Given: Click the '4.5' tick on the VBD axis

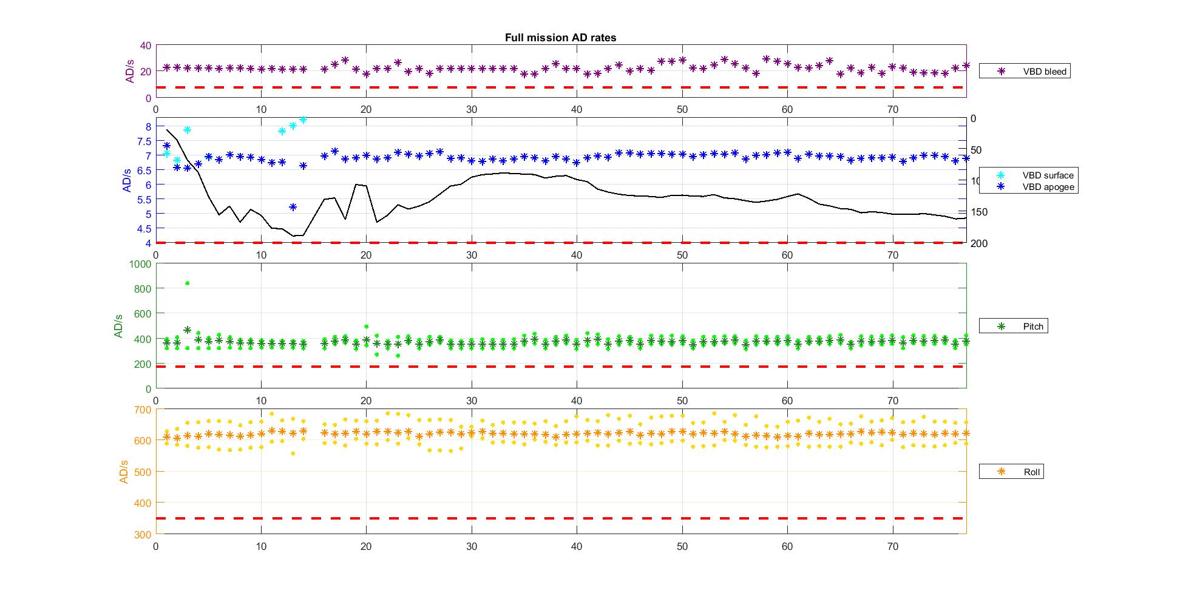Looking at the screenshot, I should coord(144,228).
